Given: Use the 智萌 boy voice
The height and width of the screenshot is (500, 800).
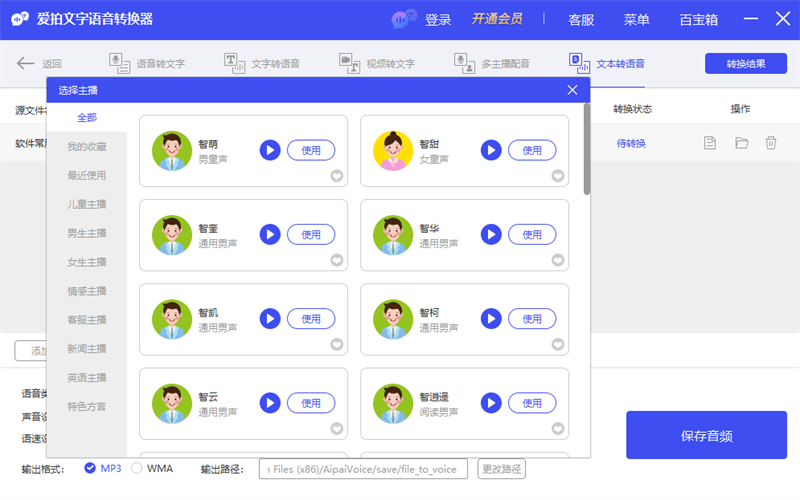Looking at the screenshot, I should click(311, 150).
